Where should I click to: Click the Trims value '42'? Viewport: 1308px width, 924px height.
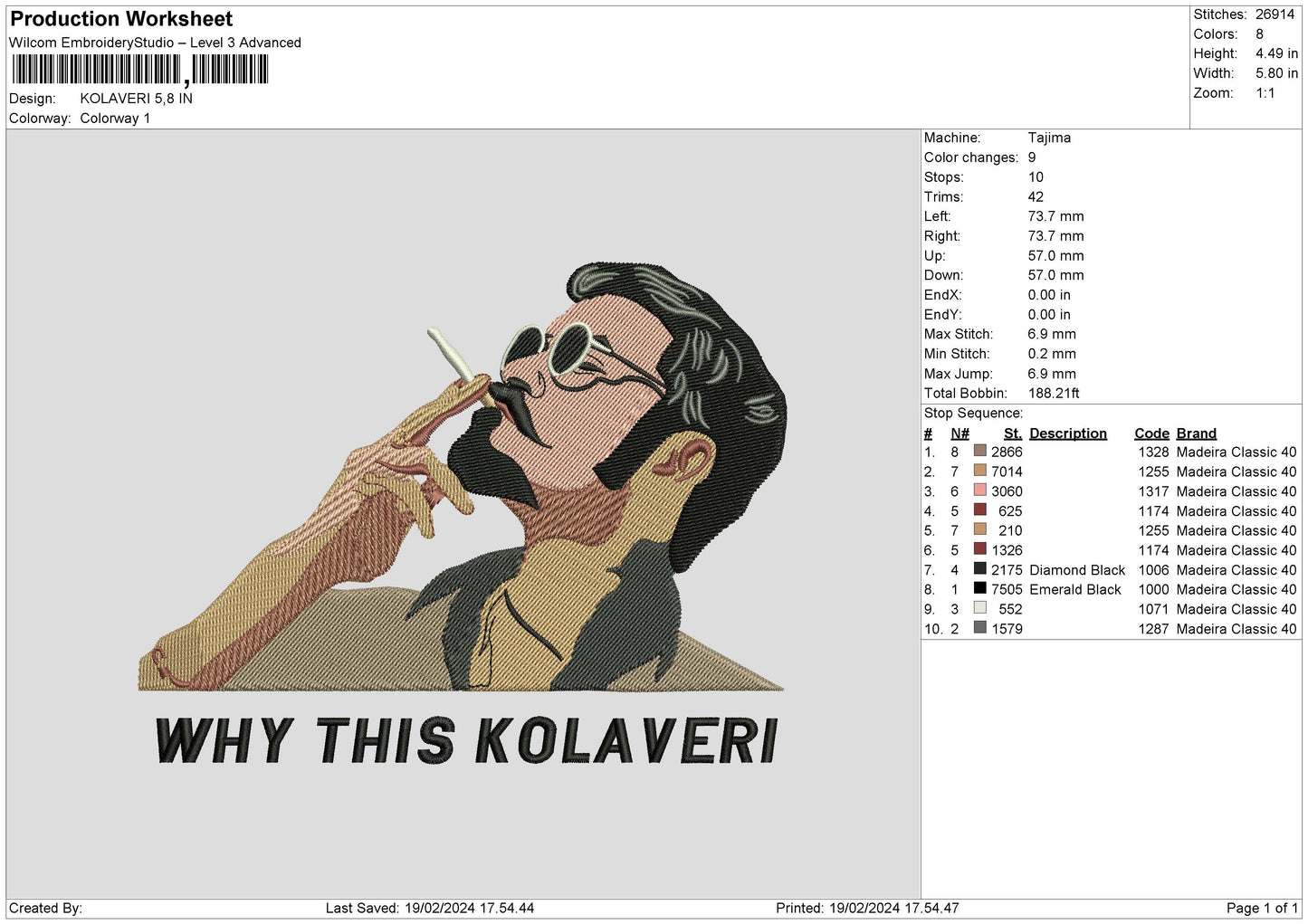tap(1036, 196)
